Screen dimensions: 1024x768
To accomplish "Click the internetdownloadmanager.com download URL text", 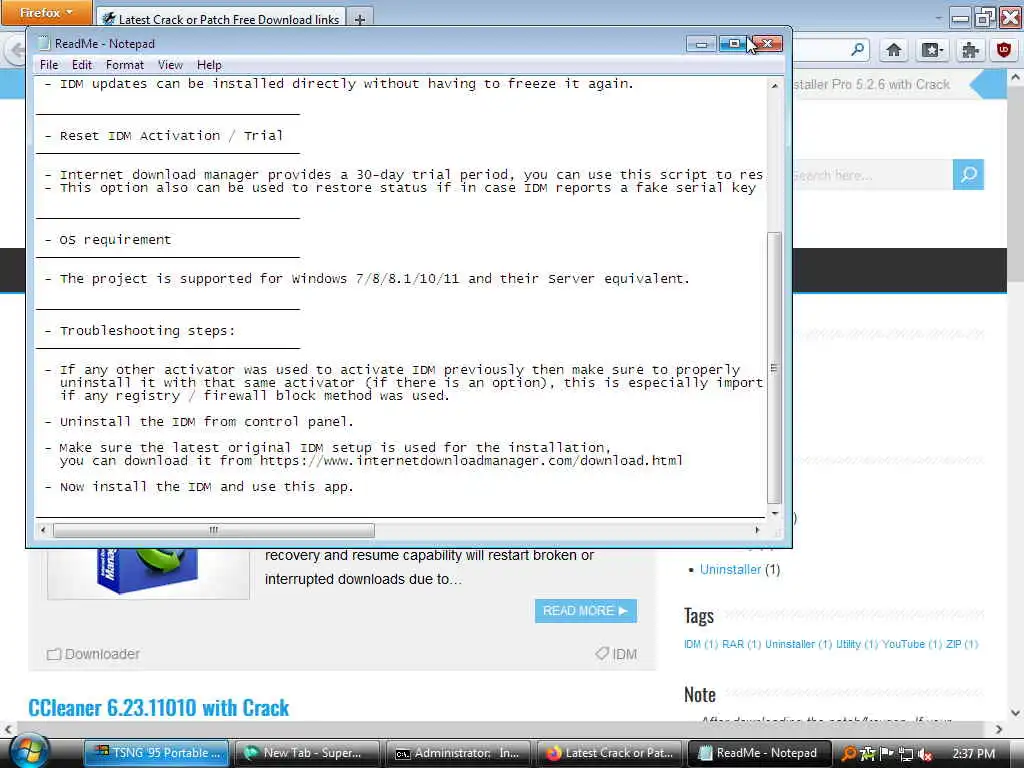I will tap(471, 461).
